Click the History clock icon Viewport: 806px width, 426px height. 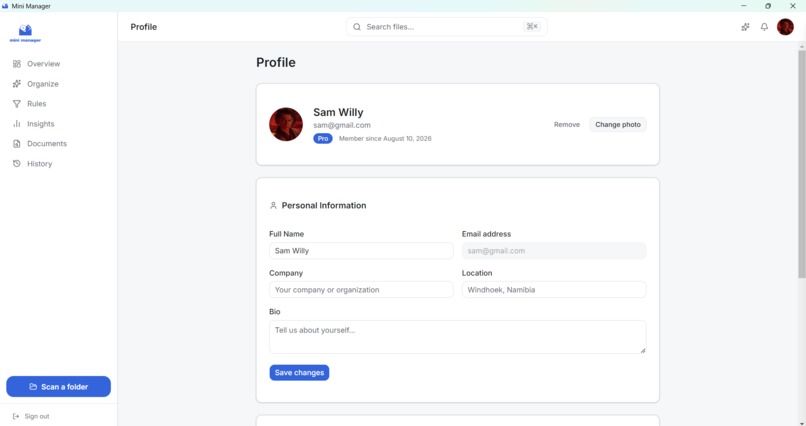click(16, 163)
